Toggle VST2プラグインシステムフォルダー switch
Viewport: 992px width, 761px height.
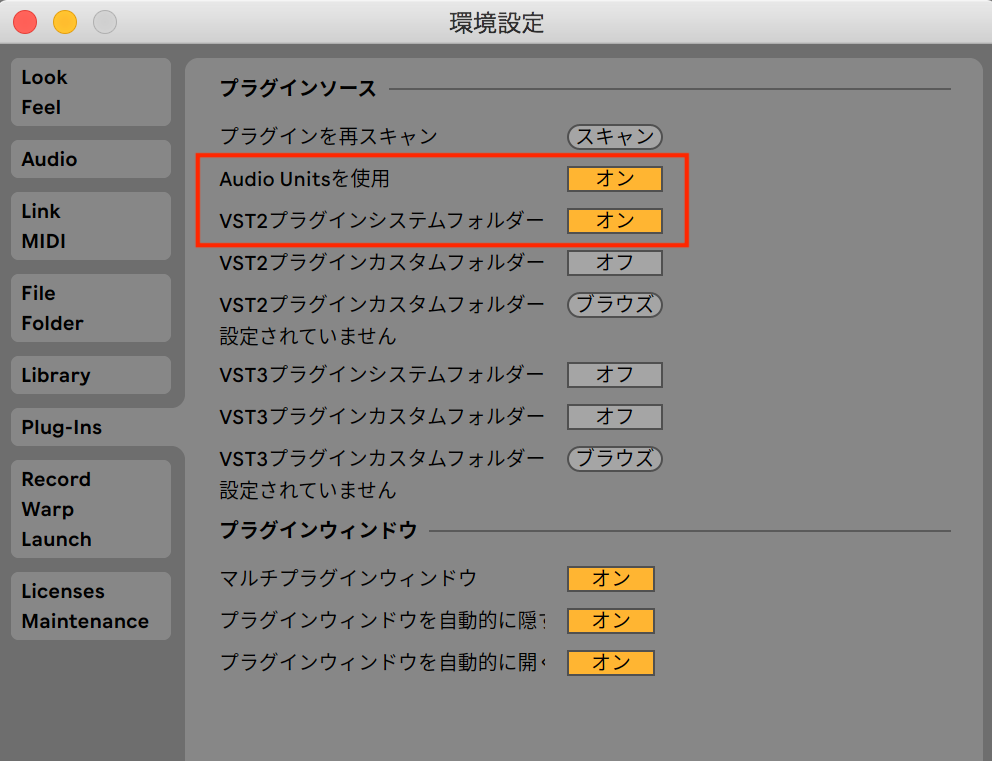[x=614, y=221]
